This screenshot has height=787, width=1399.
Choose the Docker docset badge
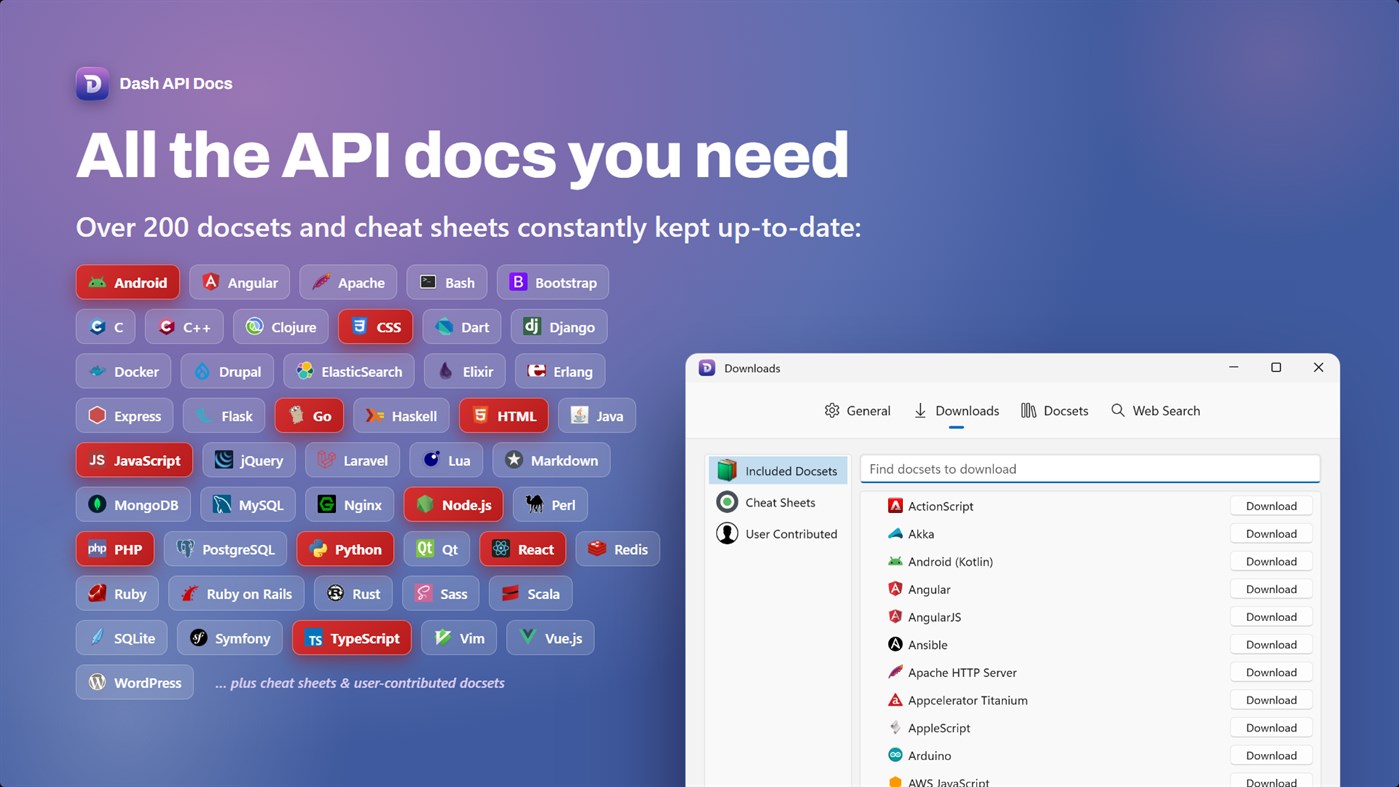pos(124,371)
